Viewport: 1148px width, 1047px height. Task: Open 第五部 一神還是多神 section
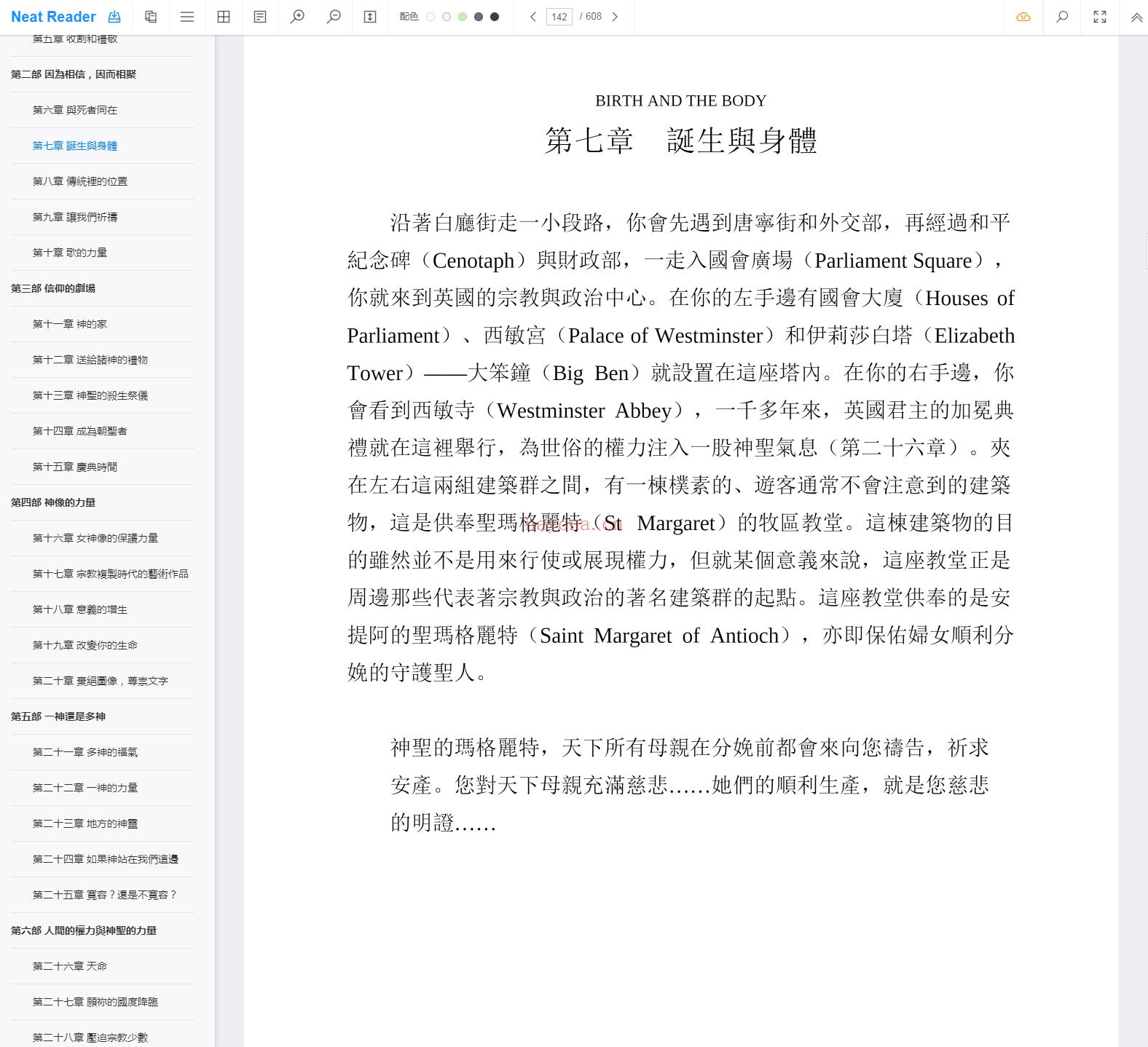tap(58, 716)
